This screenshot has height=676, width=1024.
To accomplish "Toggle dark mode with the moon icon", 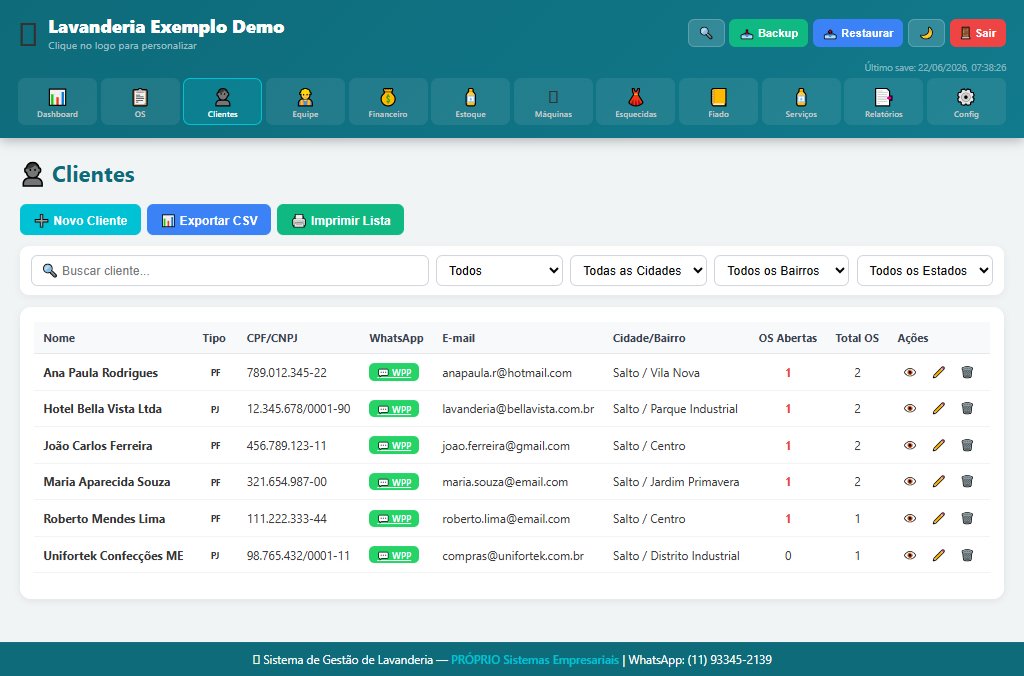I will pyautogui.click(x=926, y=33).
